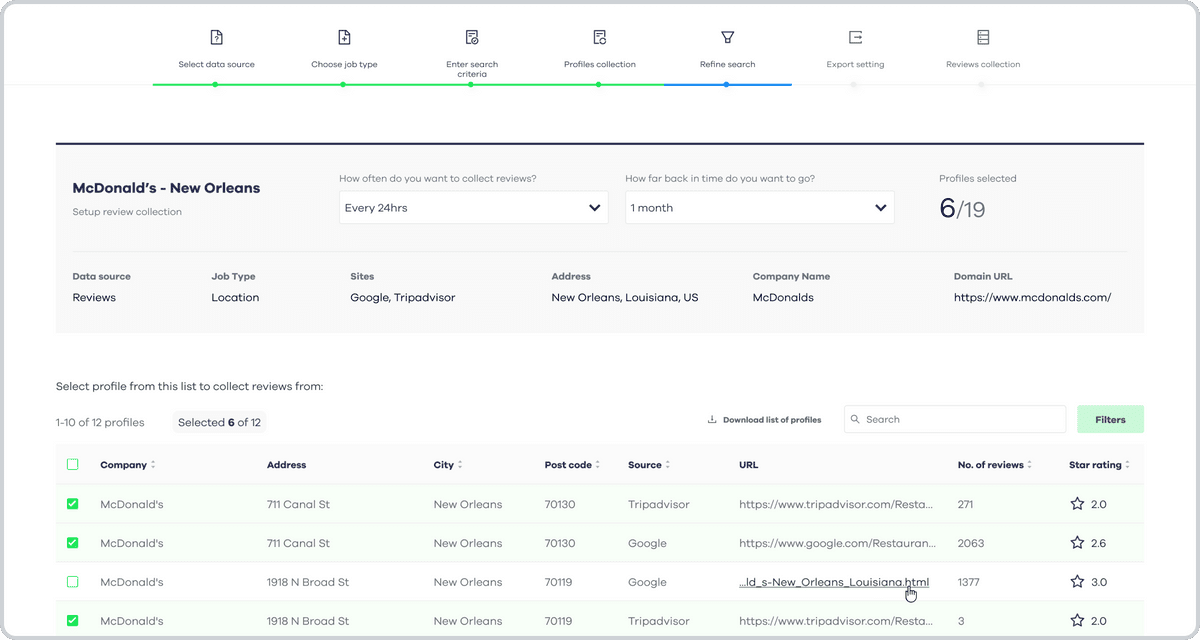This screenshot has height=640, width=1200.
Task: Click the Reviews collection step icon
Action: (983, 36)
